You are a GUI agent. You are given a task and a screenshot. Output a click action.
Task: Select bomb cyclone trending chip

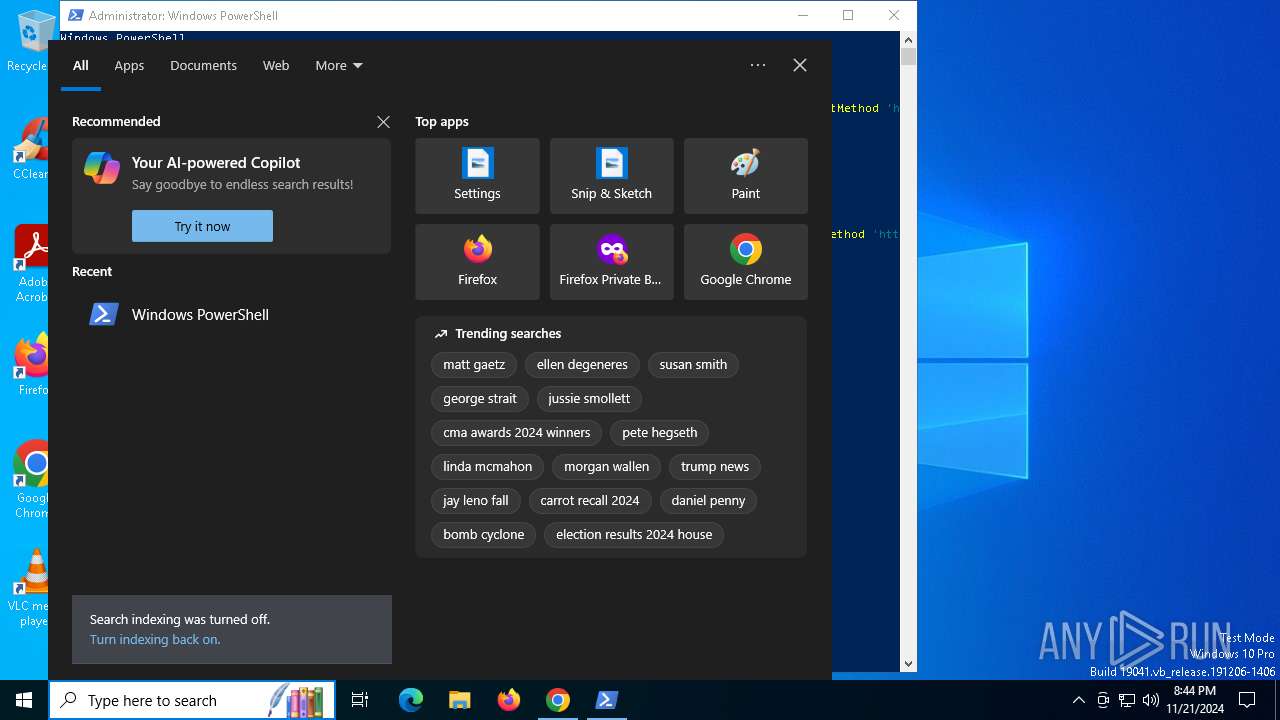[483, 535]
